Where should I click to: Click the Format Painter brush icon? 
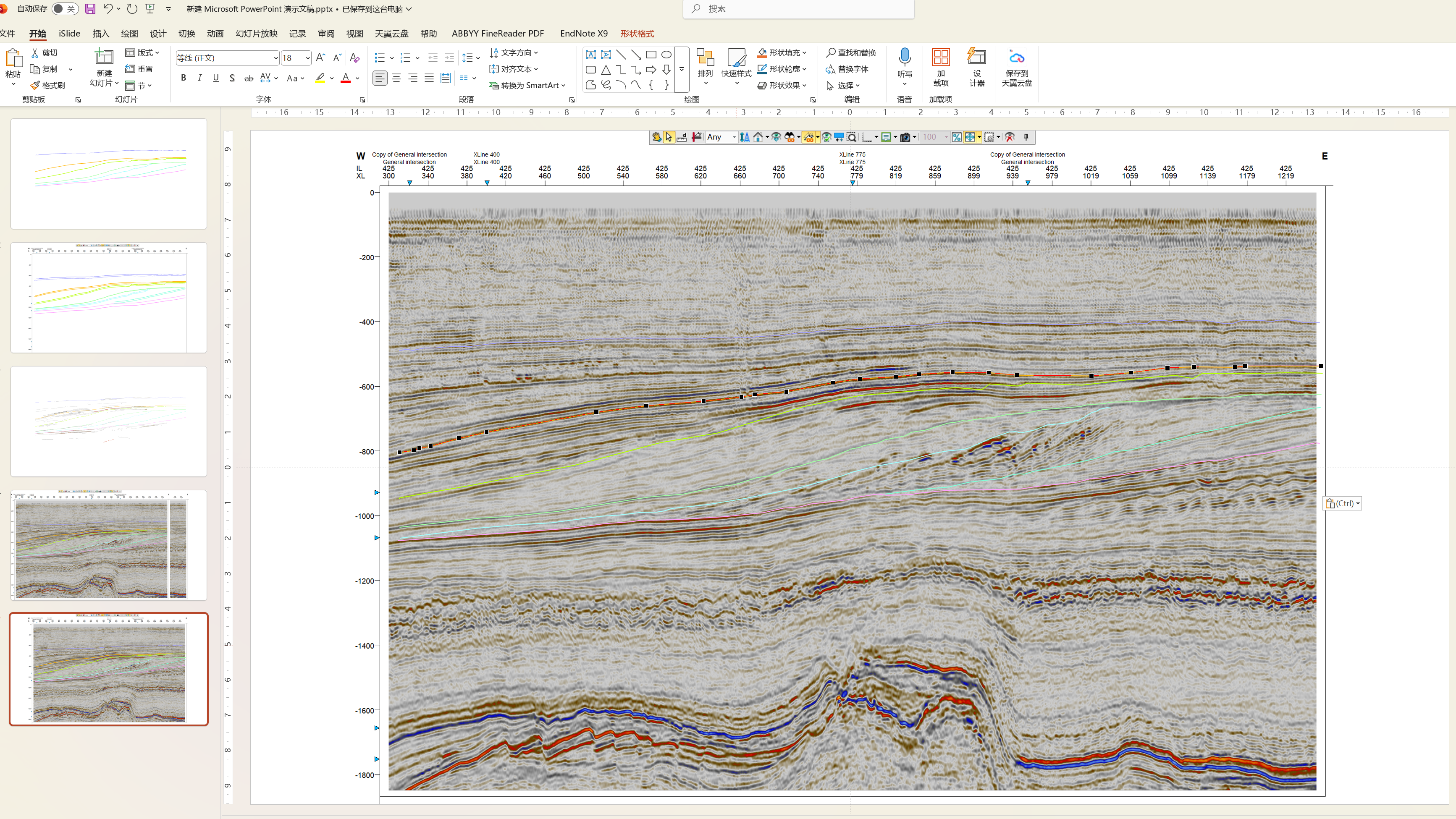pyautogui.click(x=35, y=85)
